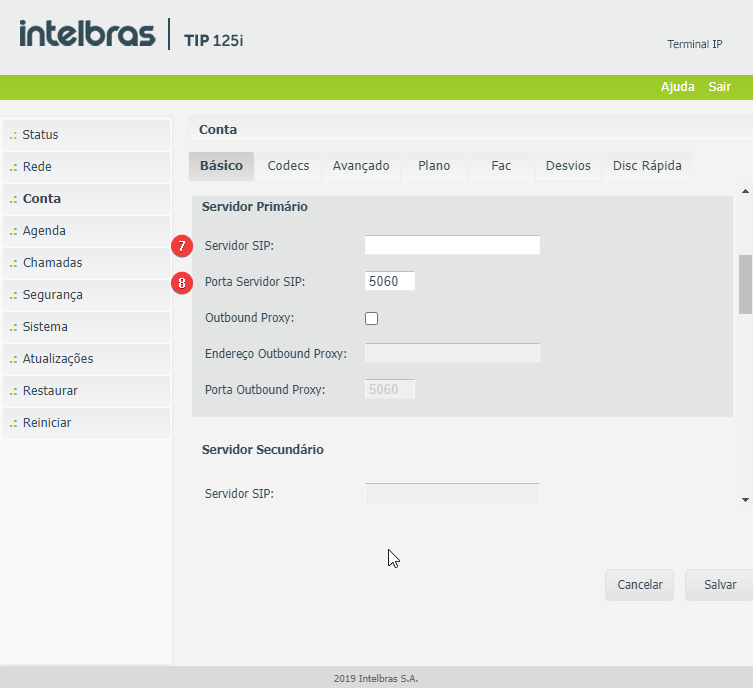Open the Segurança sidebar section

coord(87,295)
